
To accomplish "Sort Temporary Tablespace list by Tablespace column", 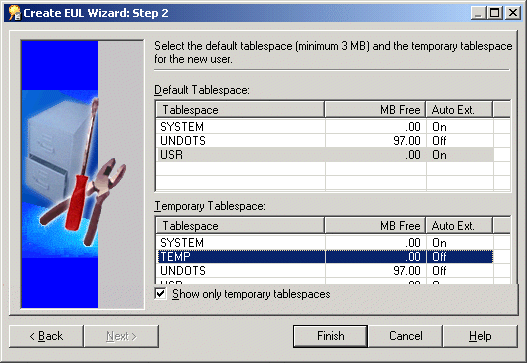I will pyautogui.click(x=240, y=226).
